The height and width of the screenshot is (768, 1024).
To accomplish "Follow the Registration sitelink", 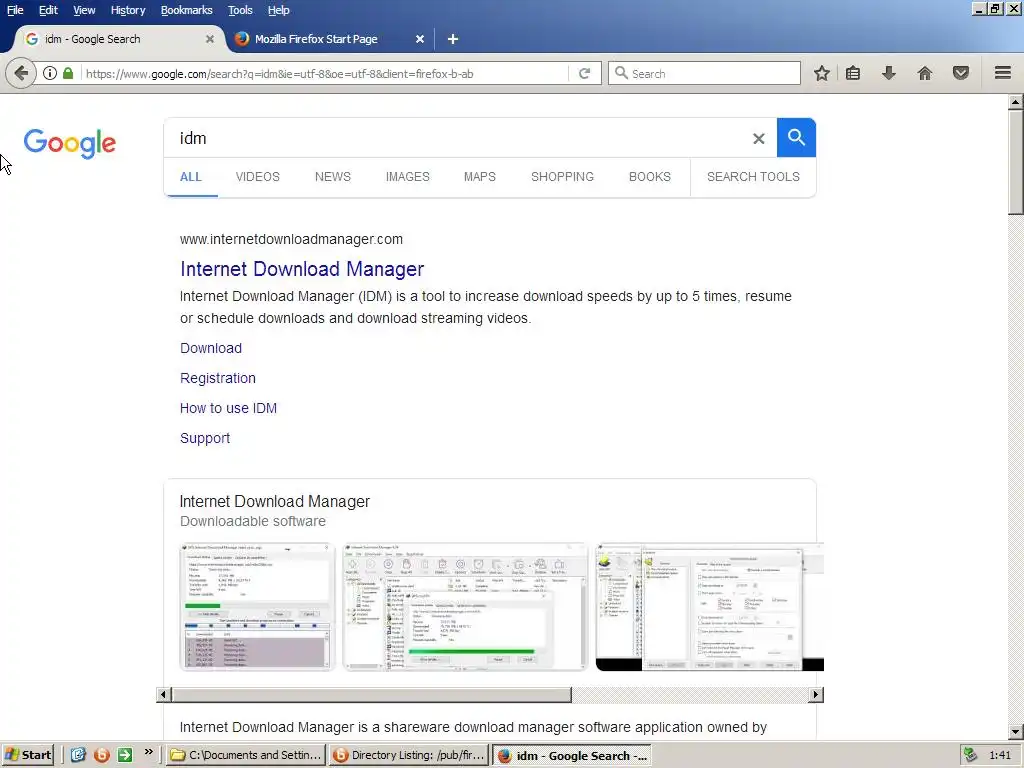I will pyautogui.click(x=217, y=378).
